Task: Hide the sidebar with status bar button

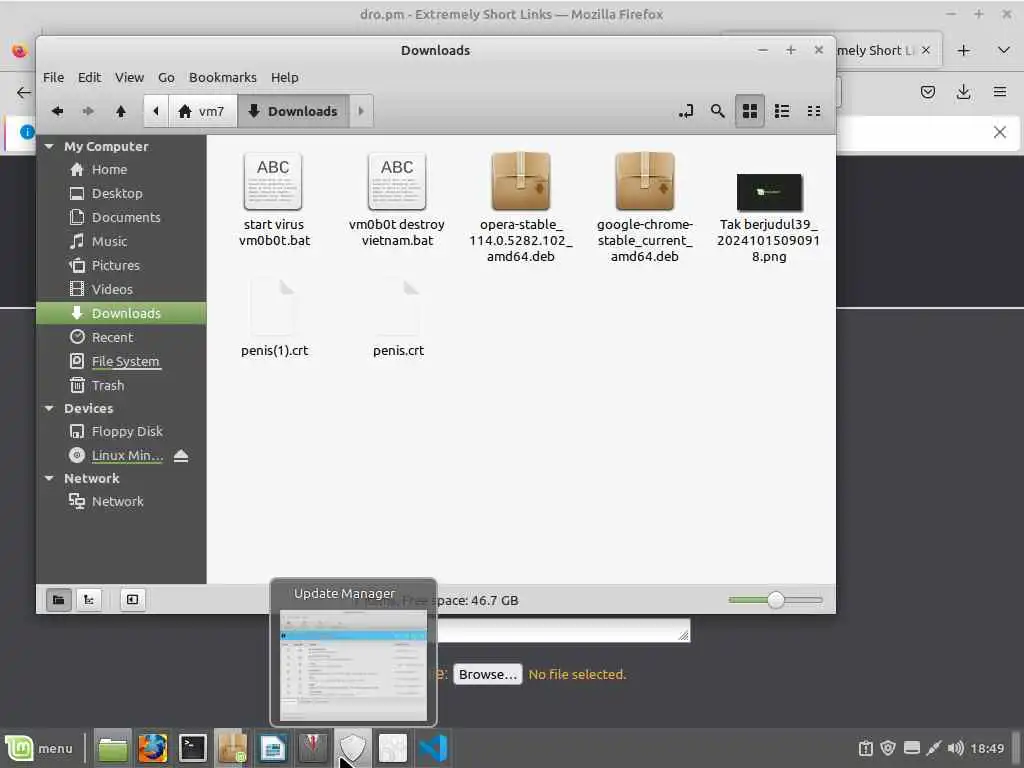Action: coord(132,600)
